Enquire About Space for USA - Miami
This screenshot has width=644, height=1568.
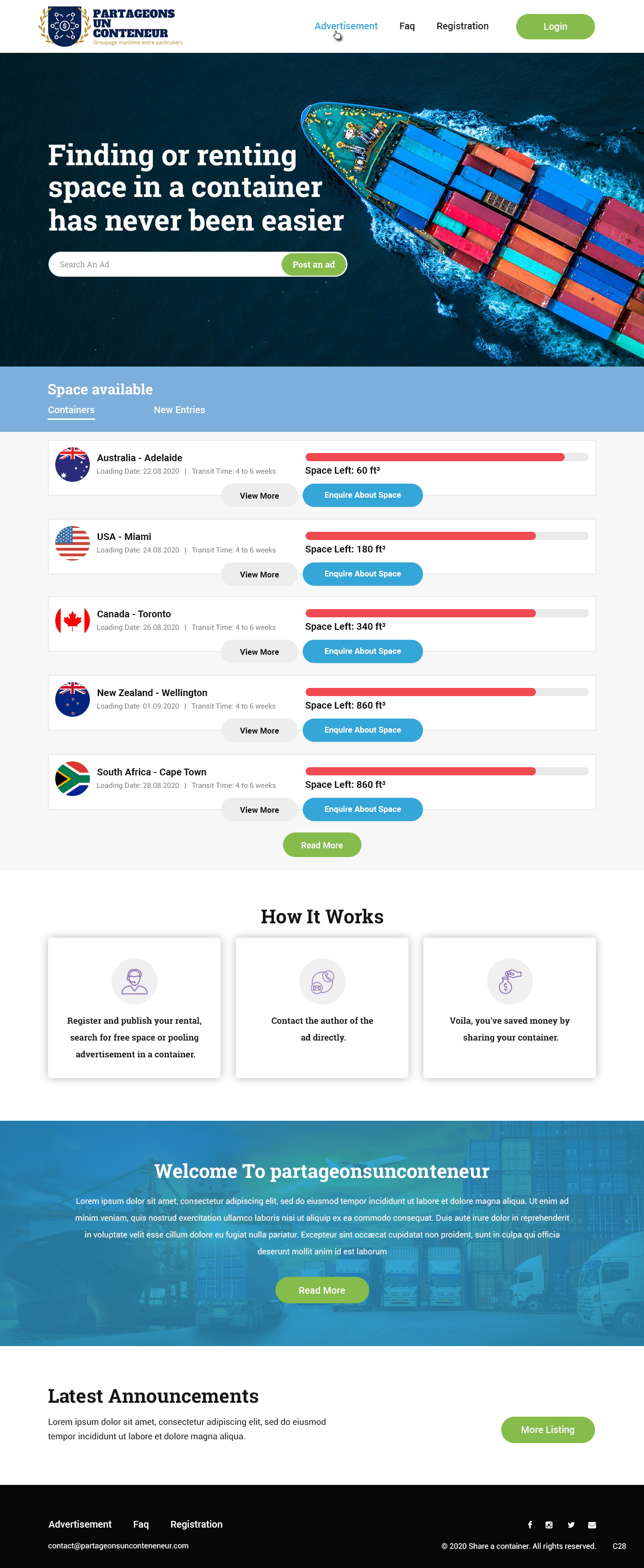pos(362,574)
